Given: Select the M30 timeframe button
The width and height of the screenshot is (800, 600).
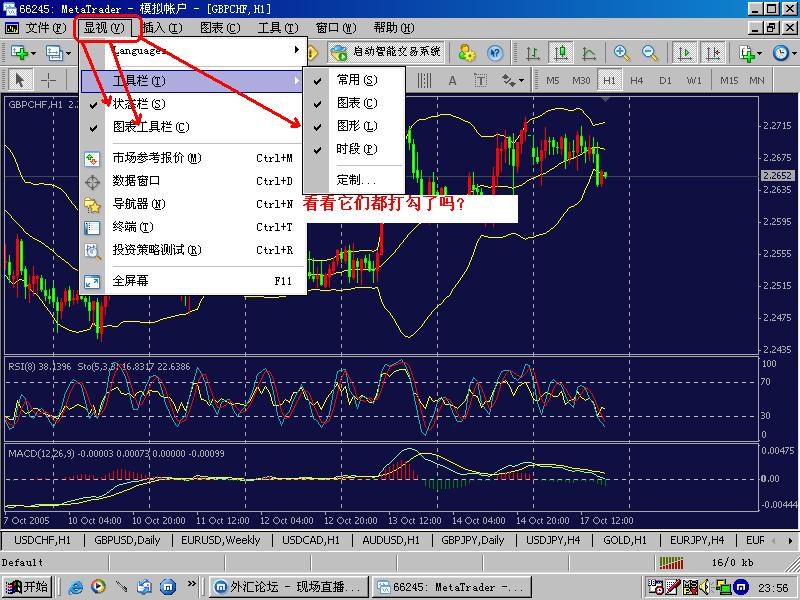Looking at the screenshot, I should click(581, 81).
